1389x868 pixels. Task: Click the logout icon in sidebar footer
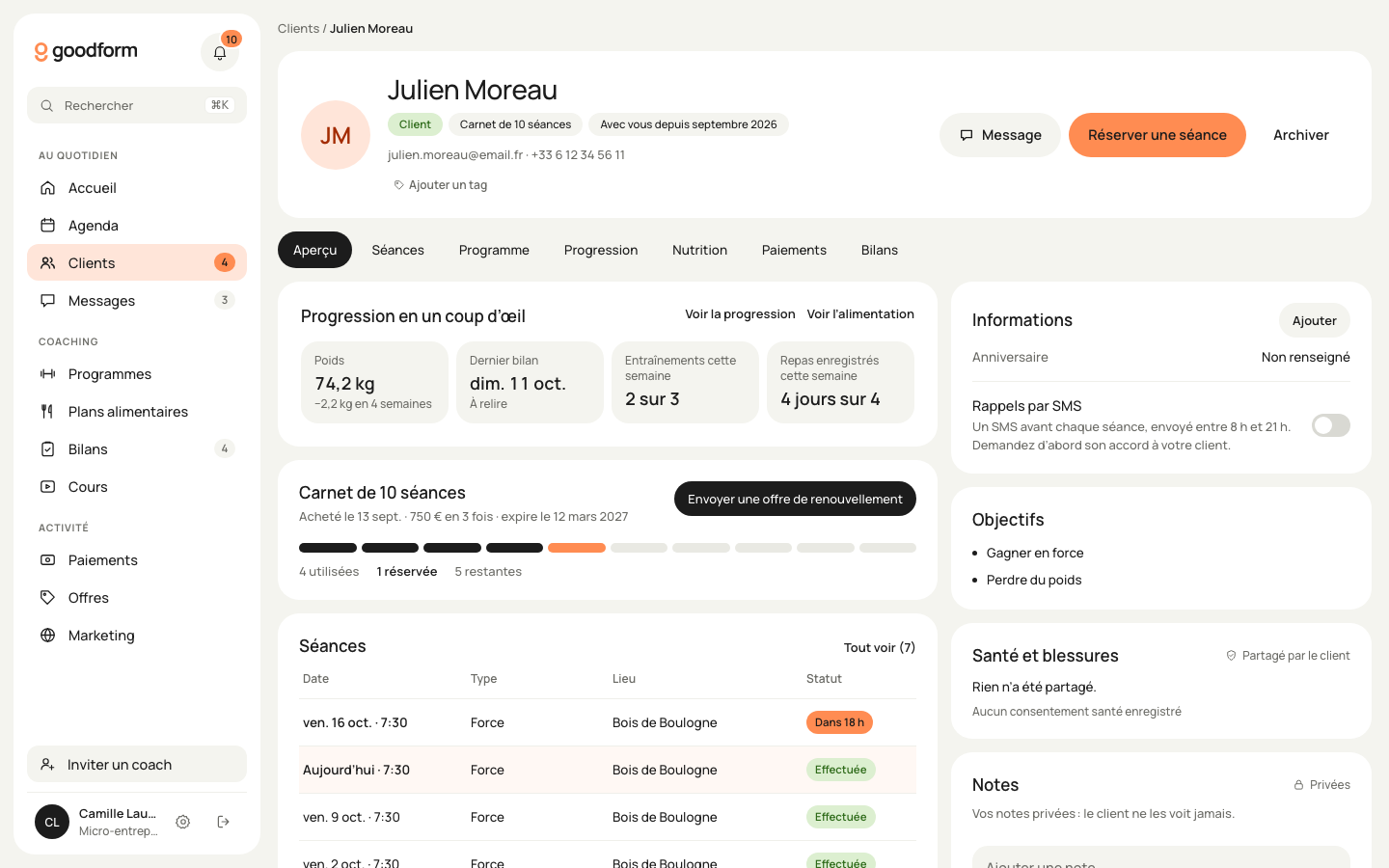click(x=224, y=822)
